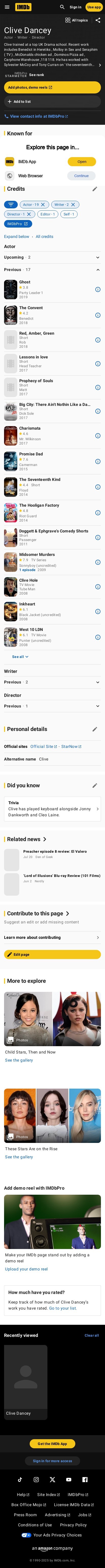Remove the Actor filter chip
The image size is (105, 1568).
(43, 205)
